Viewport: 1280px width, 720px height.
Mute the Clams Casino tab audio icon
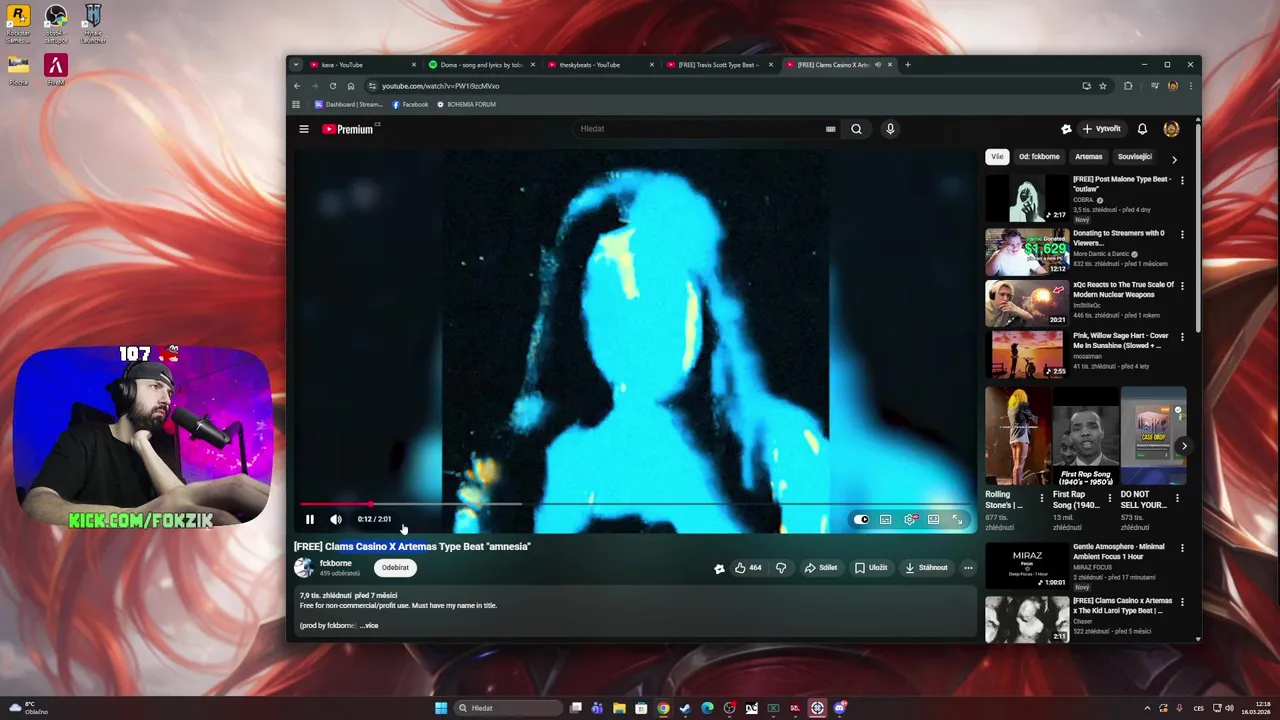878,65
